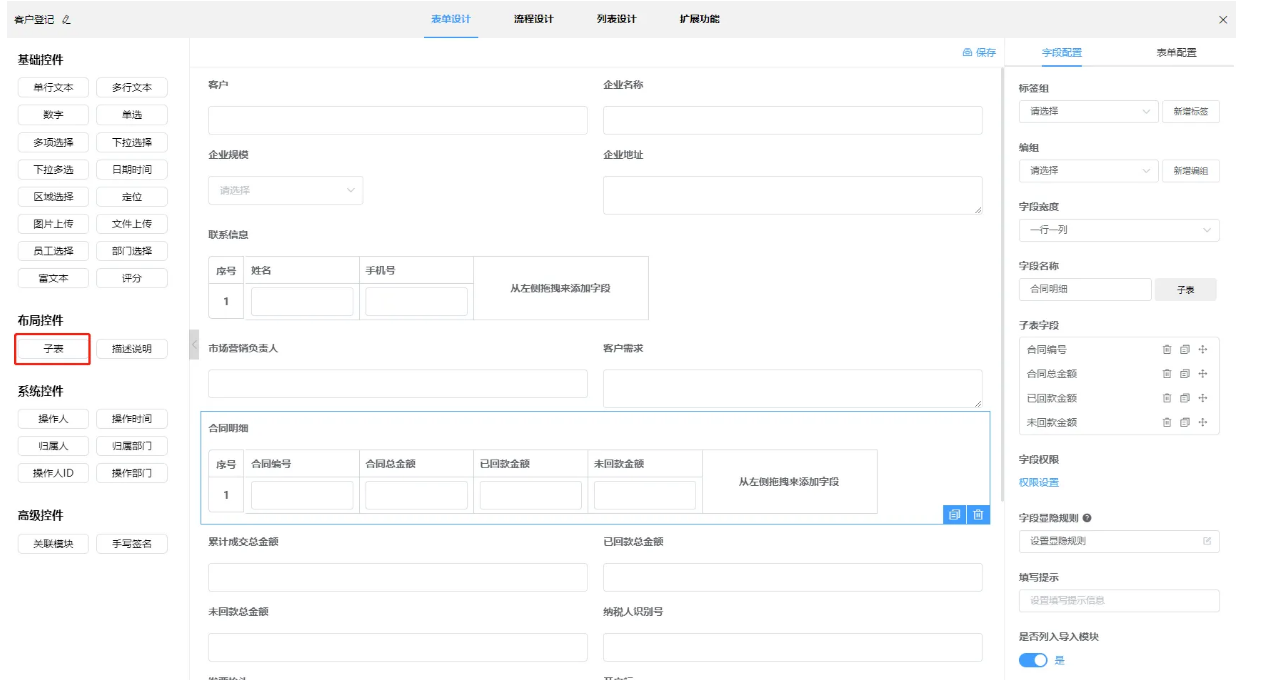
Task: Click the 字段名称 input containing 合同明细
Action: point(1085,290)
